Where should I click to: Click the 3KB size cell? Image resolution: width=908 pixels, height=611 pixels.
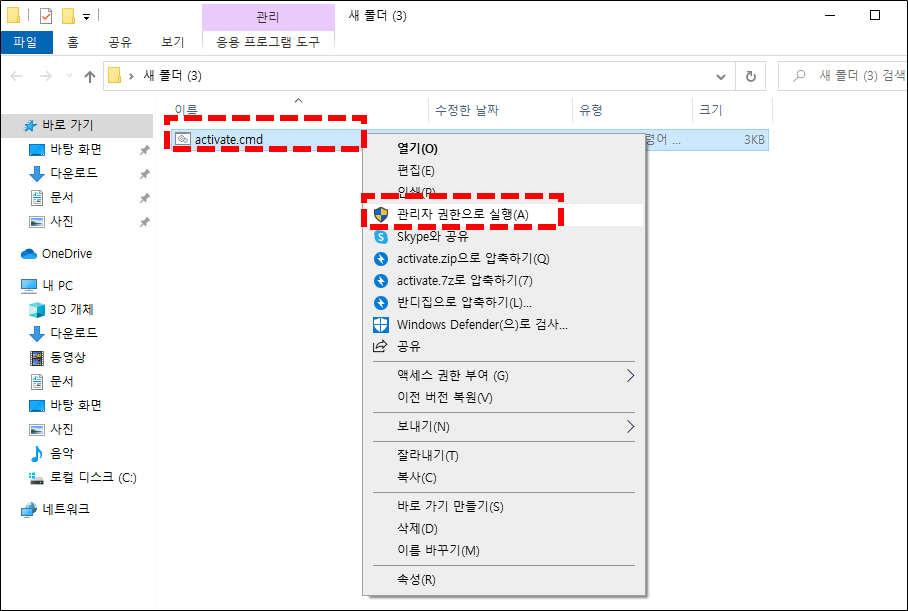click(753, 140)
